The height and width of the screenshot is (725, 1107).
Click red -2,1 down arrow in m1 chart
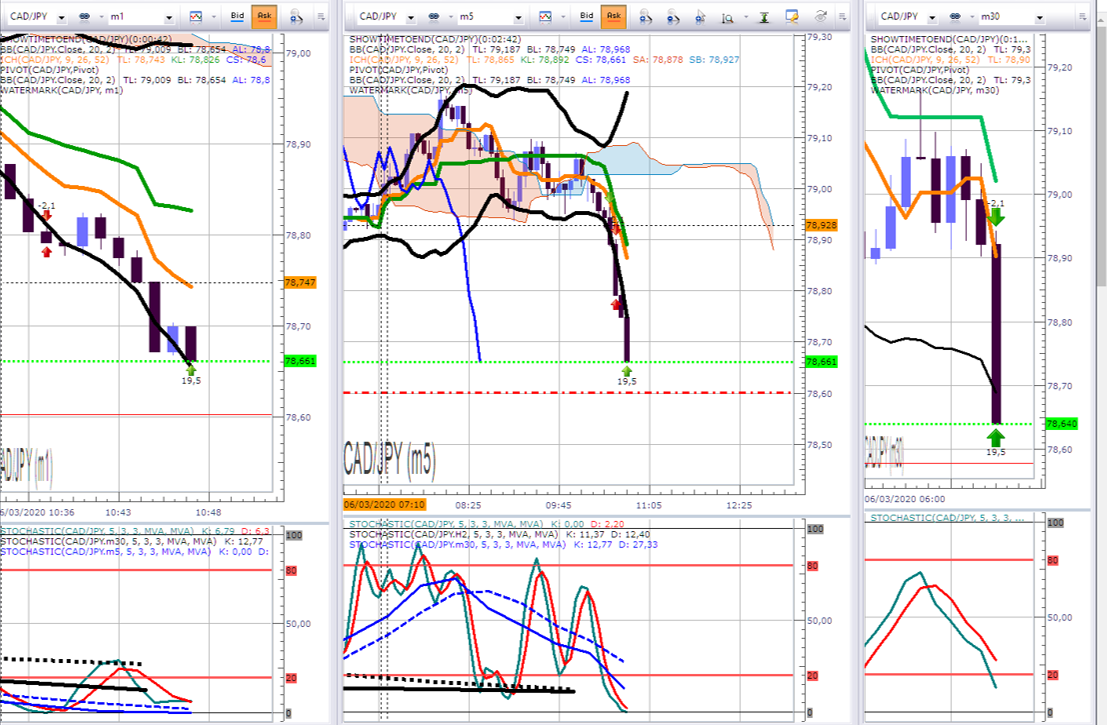[47, 215]
